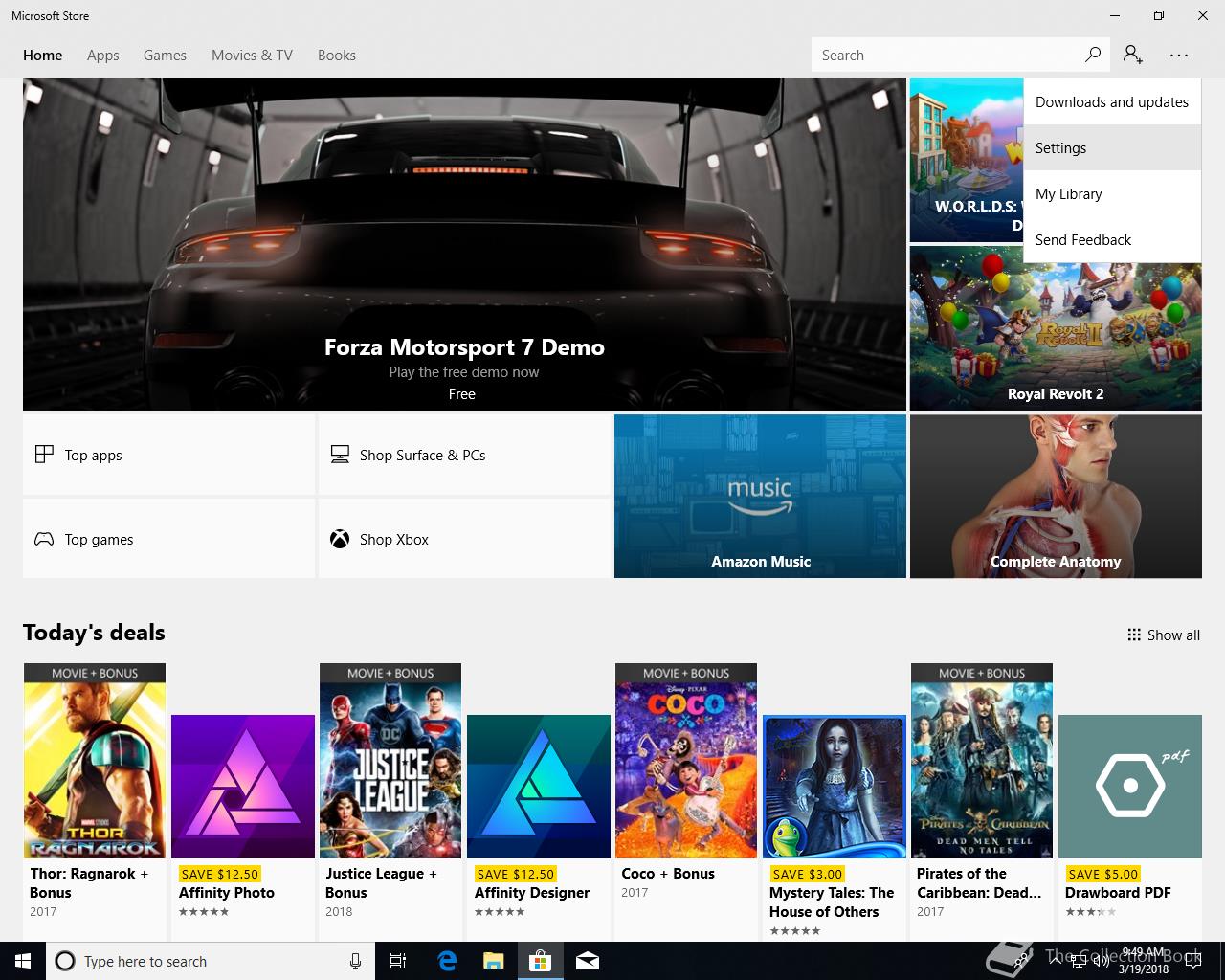Open the Complete Anatomy tile

coord(1056,496)
